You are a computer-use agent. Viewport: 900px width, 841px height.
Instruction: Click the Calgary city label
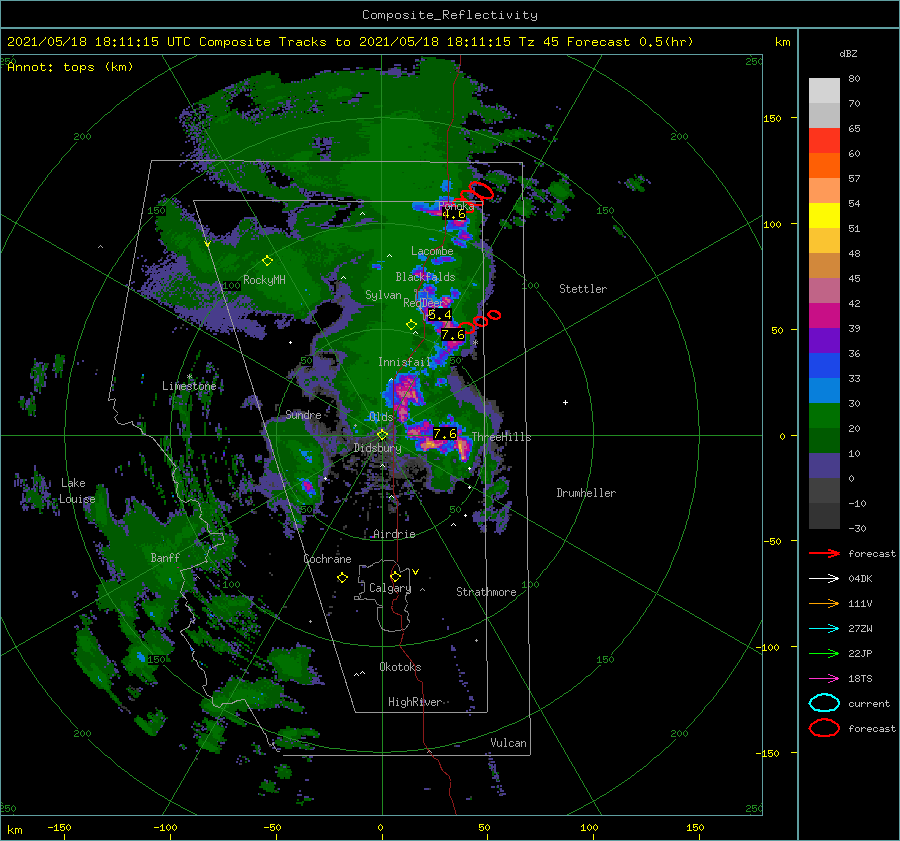click(x=390, y=588)
